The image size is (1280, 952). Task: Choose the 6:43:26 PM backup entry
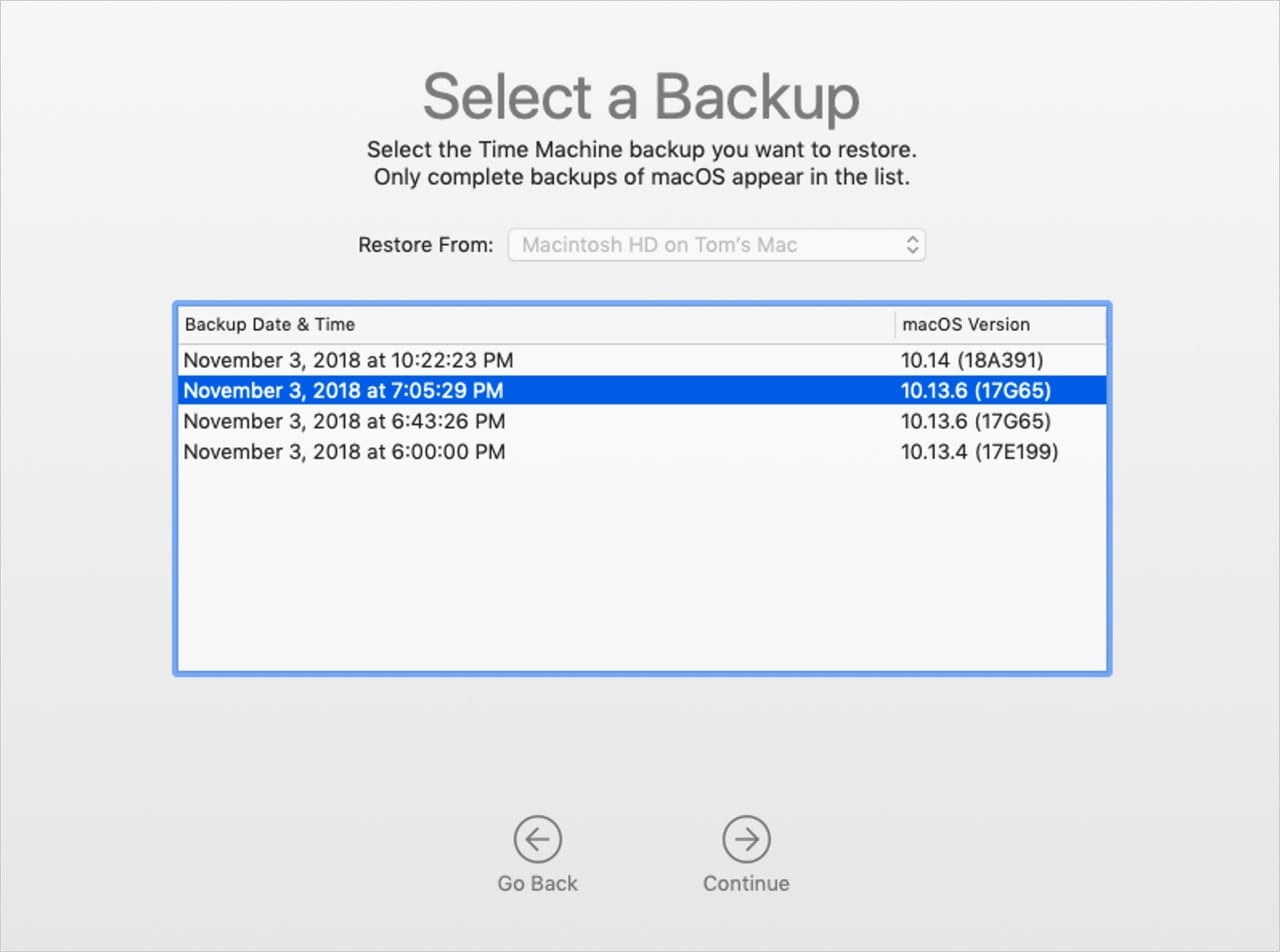coord(344,421)
